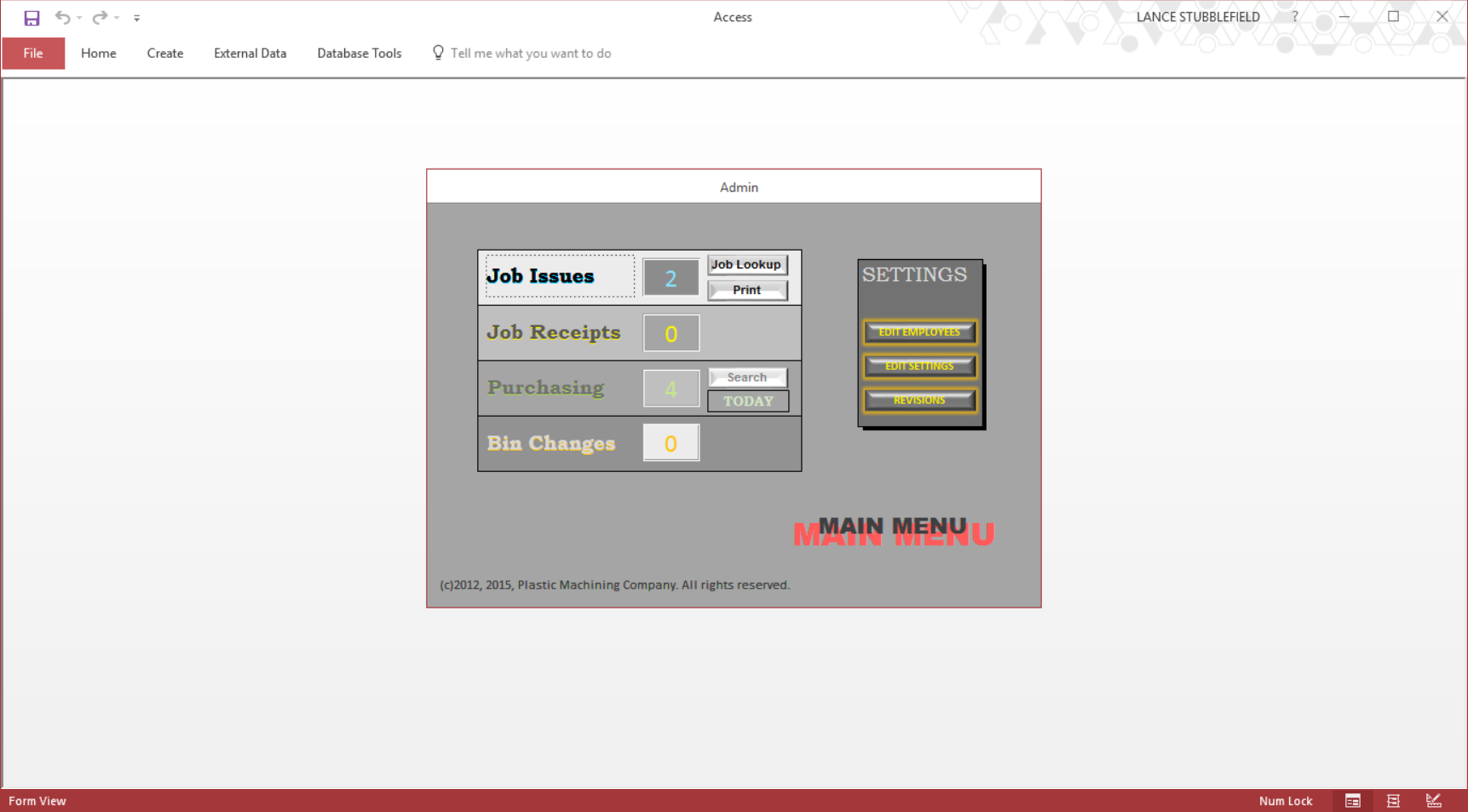Click the Undo arrow icon
The width and height of the screenshot is (1468, 812).
pos(62,17)
